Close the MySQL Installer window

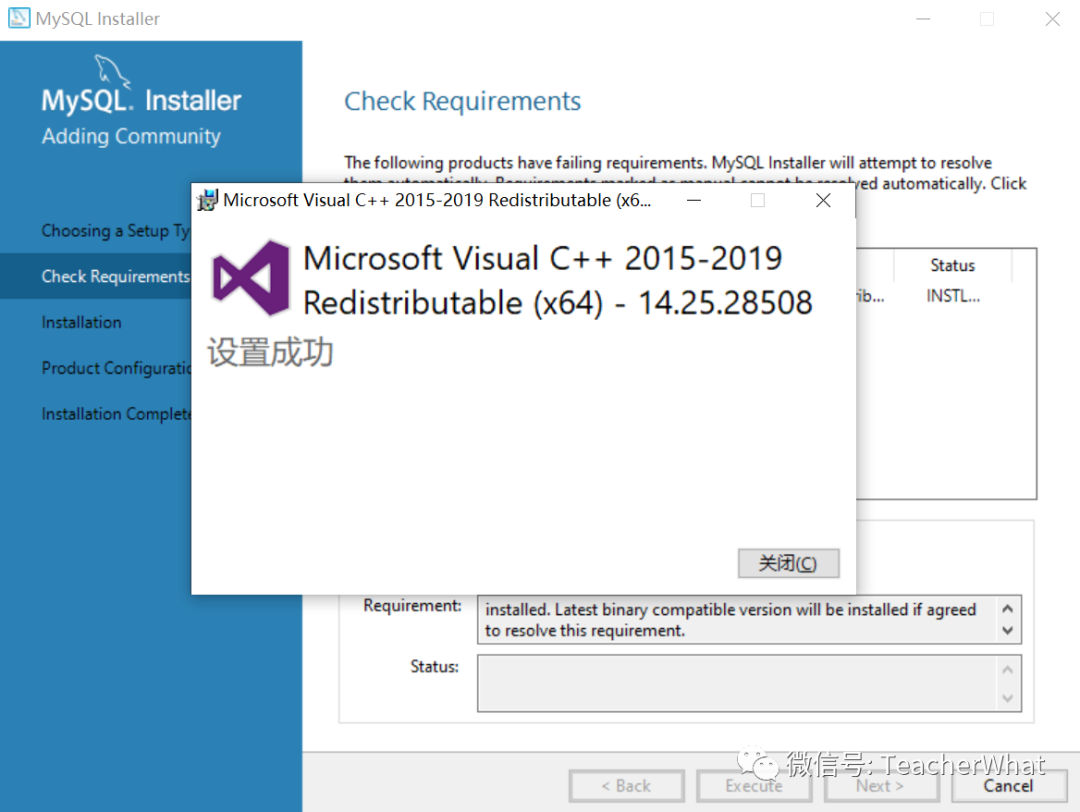click(1052, 19)
